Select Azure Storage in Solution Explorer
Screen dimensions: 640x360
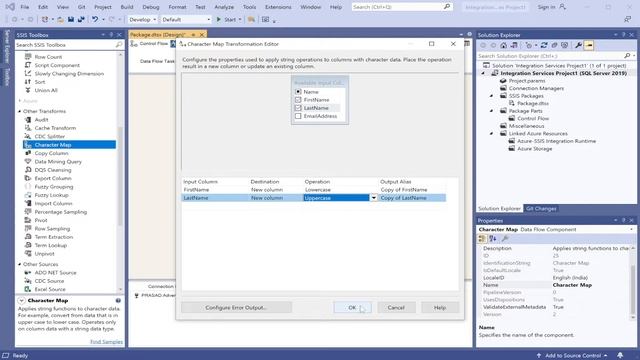coord(534,149)
